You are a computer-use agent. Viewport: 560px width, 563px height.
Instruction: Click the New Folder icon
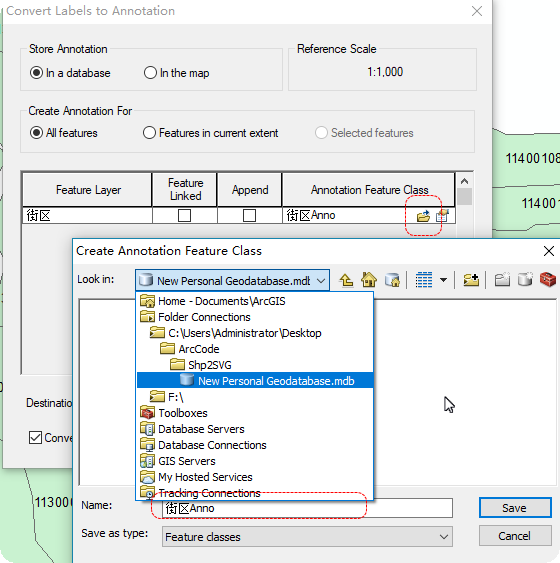point(503,280)
